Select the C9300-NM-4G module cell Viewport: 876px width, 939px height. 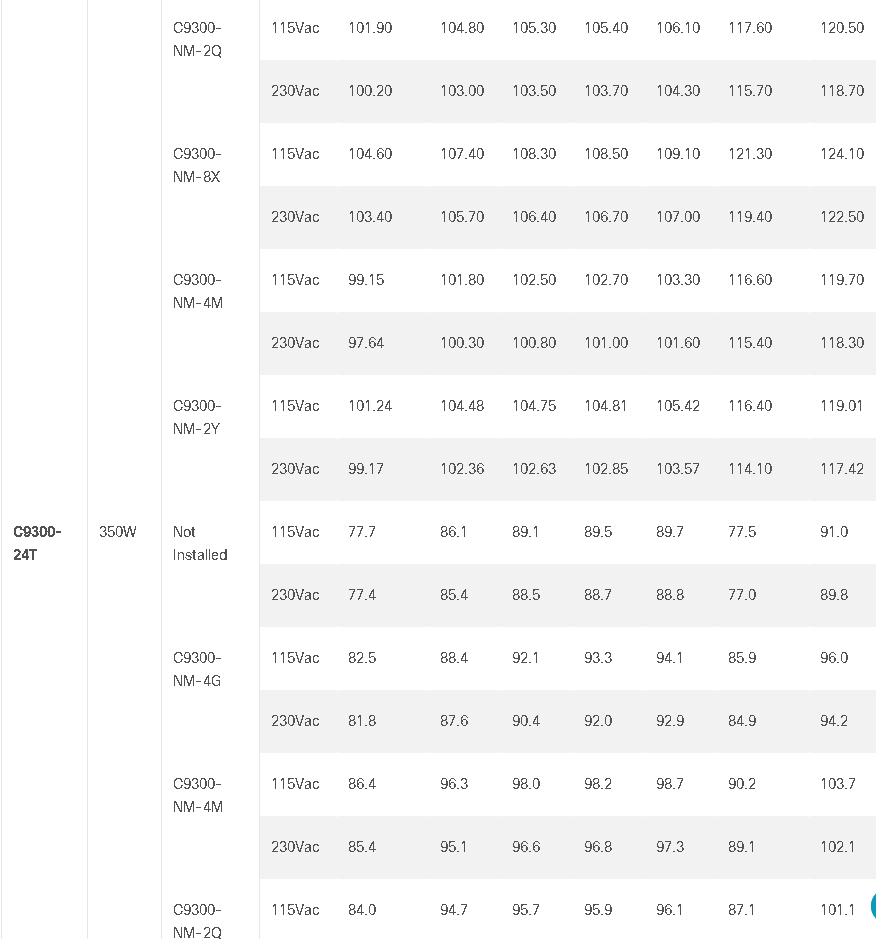[197, 670]
